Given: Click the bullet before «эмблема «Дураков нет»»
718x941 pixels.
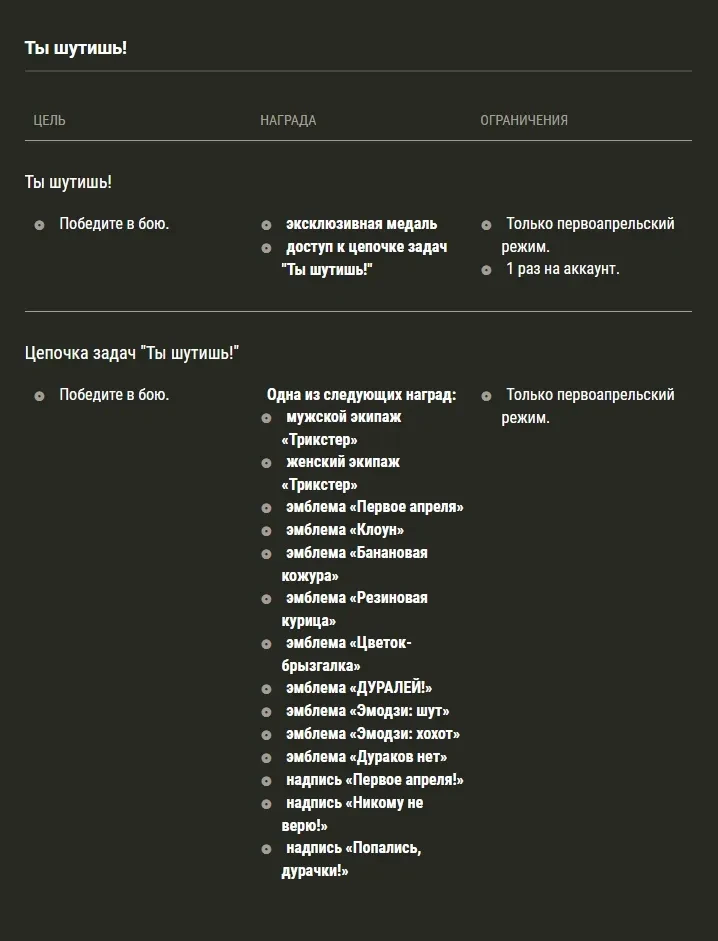Looking at the screenshot, I should point(266,758).
